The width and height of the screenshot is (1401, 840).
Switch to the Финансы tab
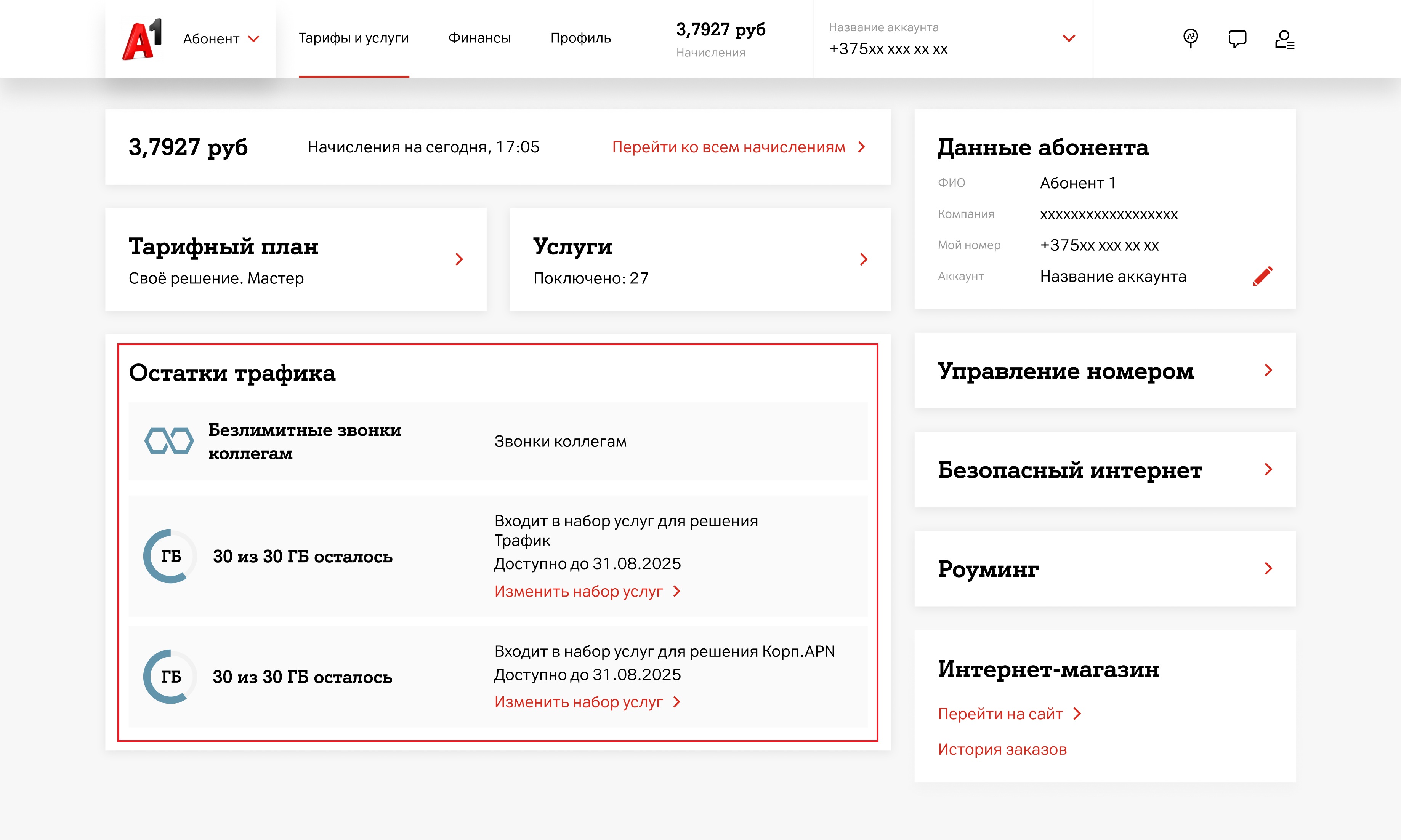point(479,38)
